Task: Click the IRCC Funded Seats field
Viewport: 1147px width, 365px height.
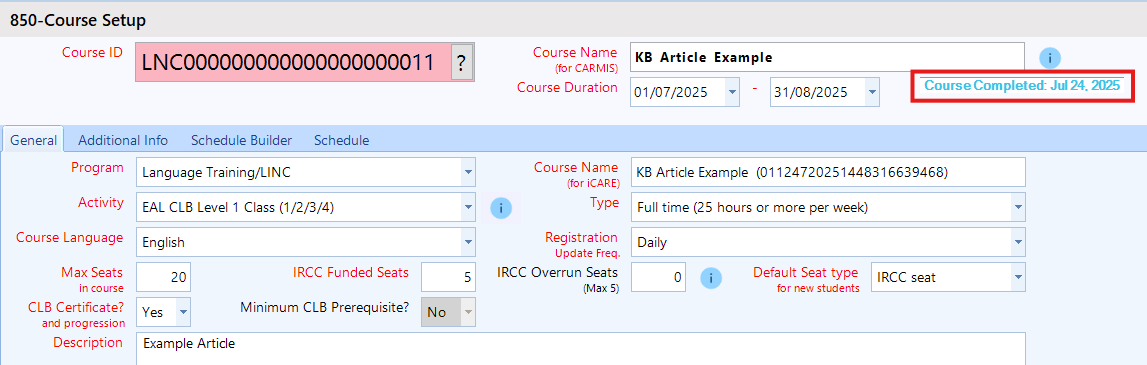Action: point(448,277)
